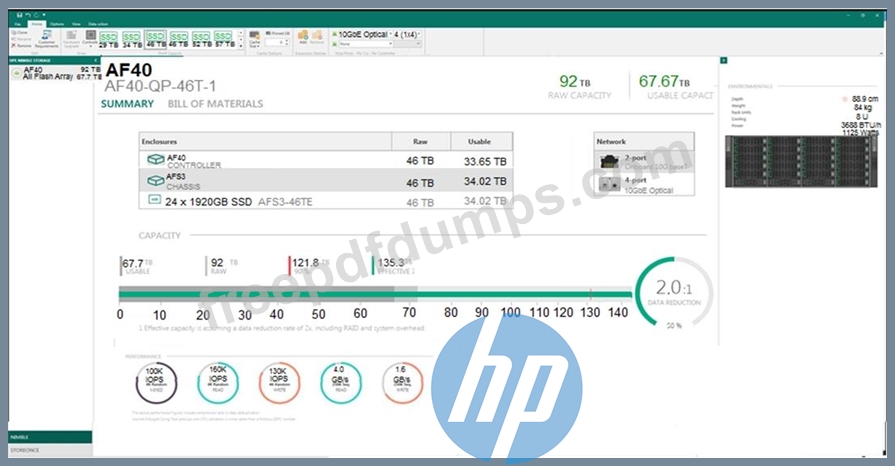Click the Redo arrow in the title bar
895x466 pixels.
tap(36, 15)
